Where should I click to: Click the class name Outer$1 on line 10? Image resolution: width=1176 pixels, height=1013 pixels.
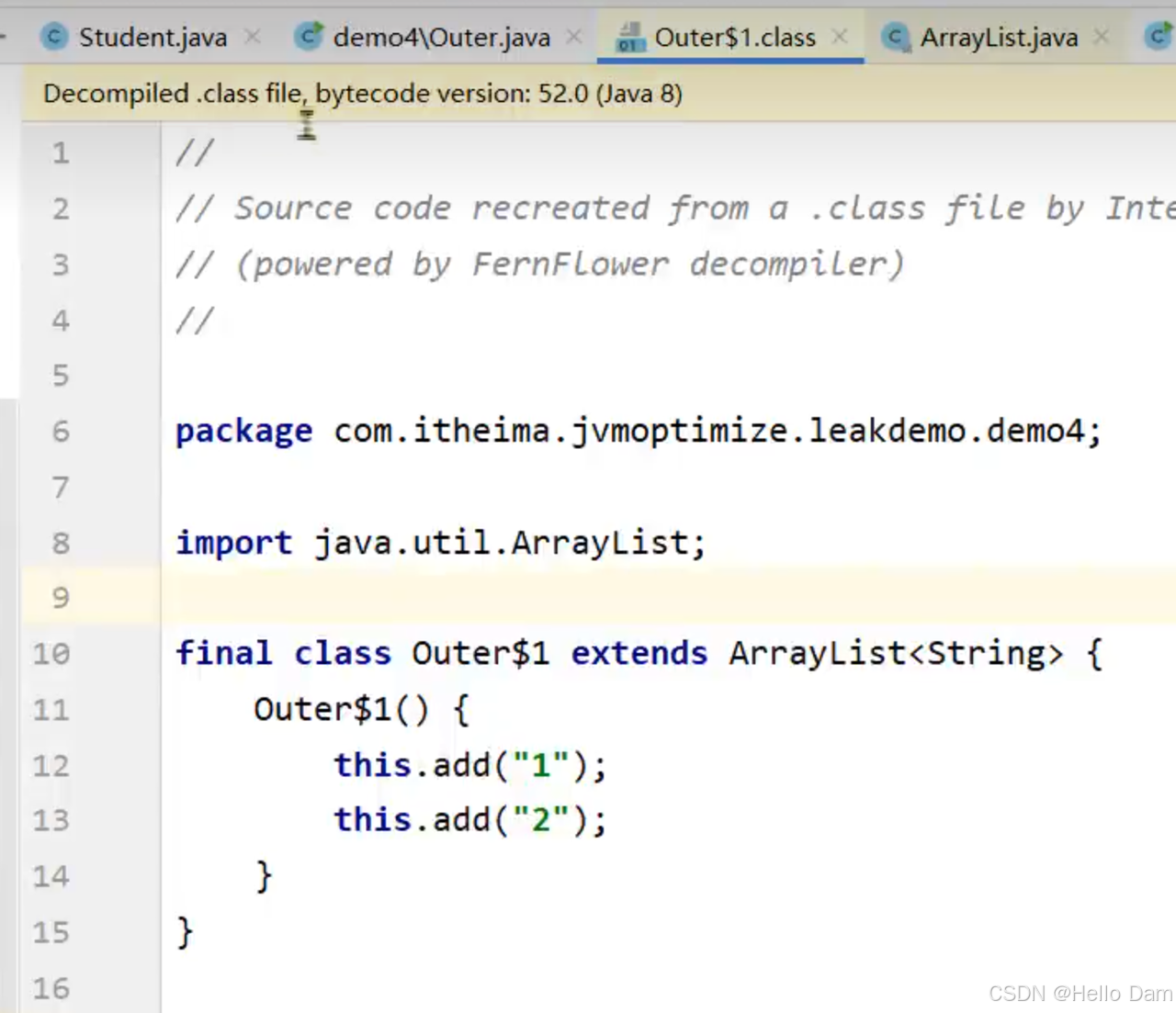tap(481, 654)
